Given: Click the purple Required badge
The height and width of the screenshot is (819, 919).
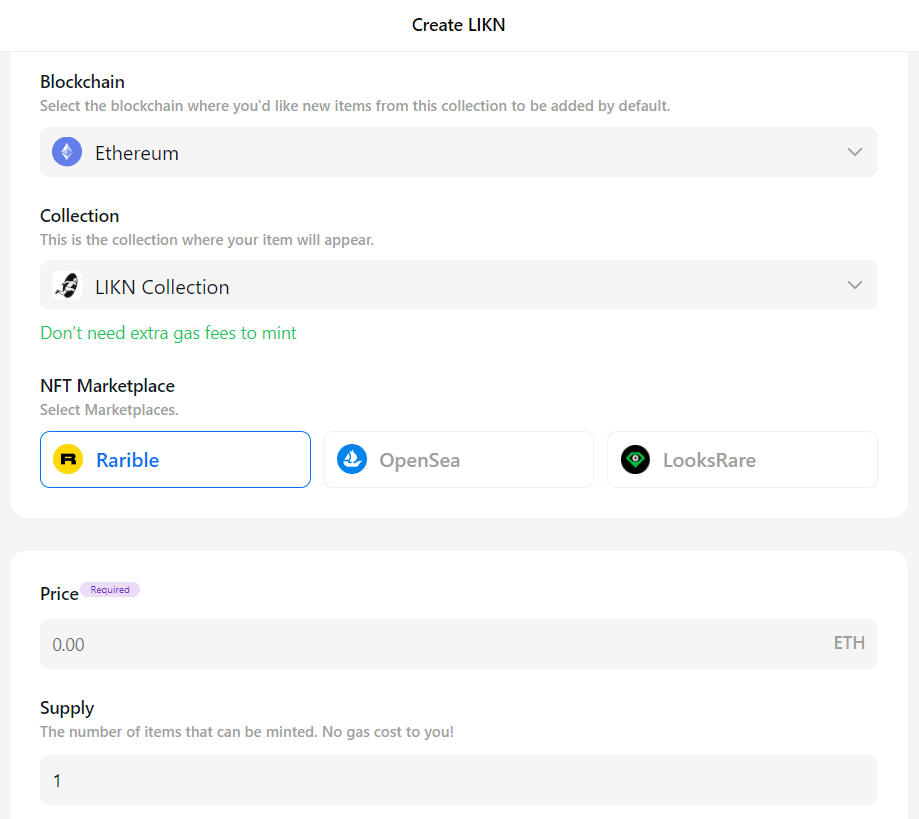Looking at the screenshot, I should coord(110,590).
